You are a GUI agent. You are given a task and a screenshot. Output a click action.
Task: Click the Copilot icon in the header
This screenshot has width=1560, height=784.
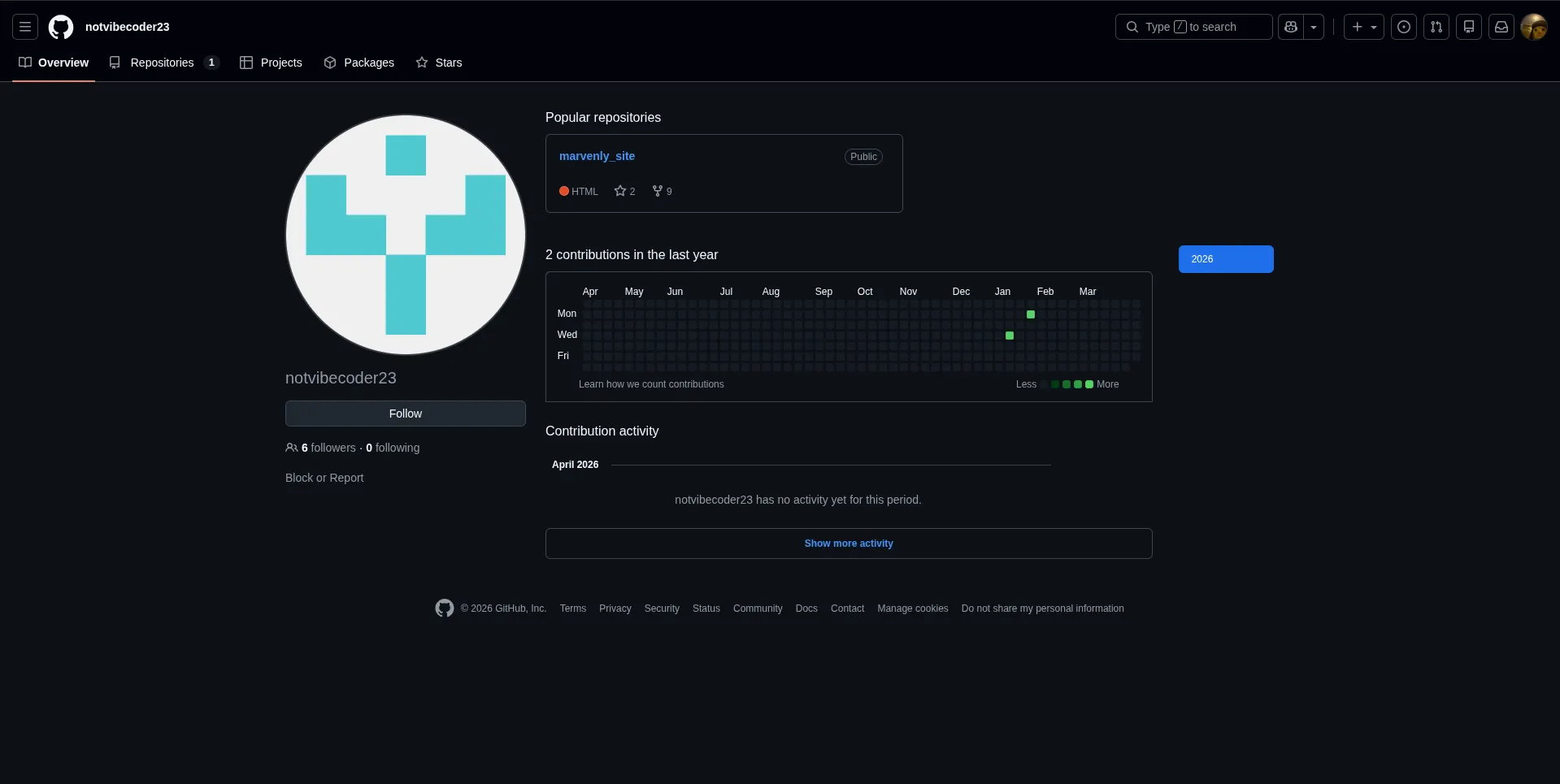click(x=1292, y=27)
